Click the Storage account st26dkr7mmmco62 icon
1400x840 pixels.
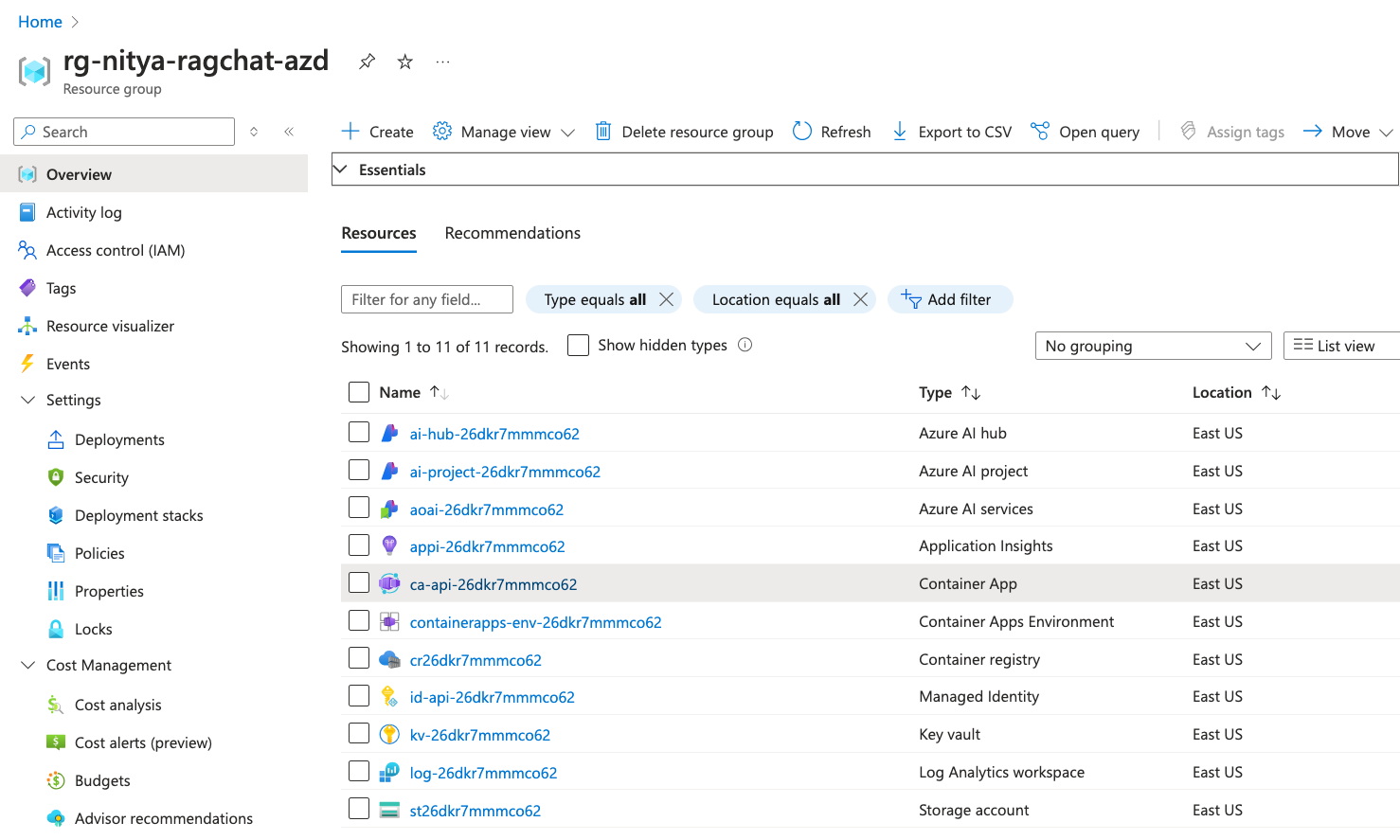pyautogui.click(x=389, y=810)
